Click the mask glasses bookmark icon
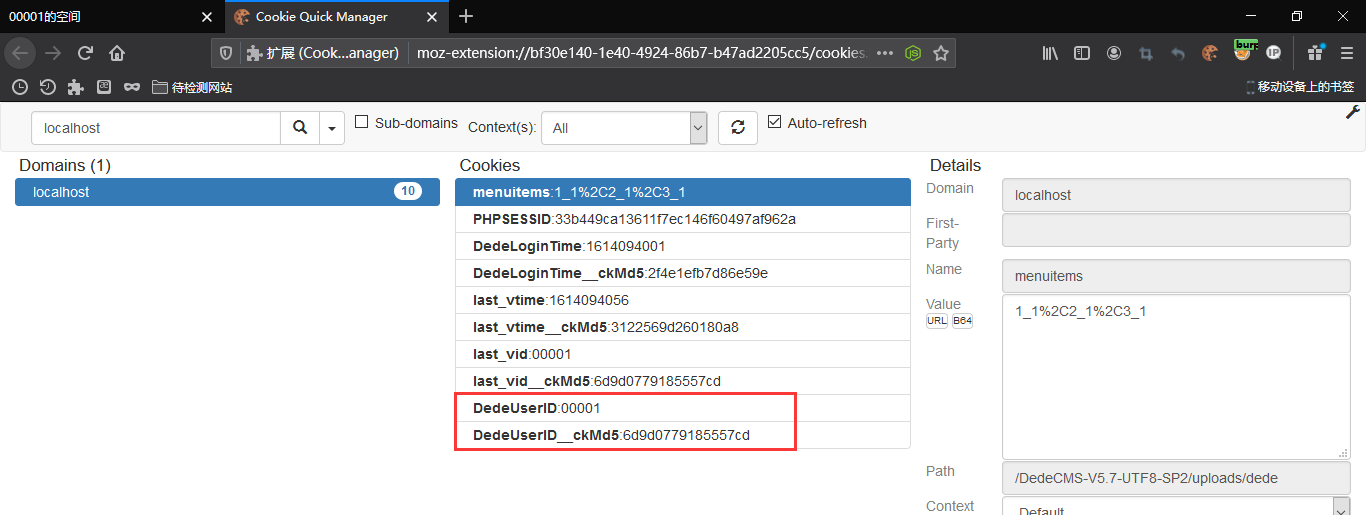1366x515 pixels. 131,87
